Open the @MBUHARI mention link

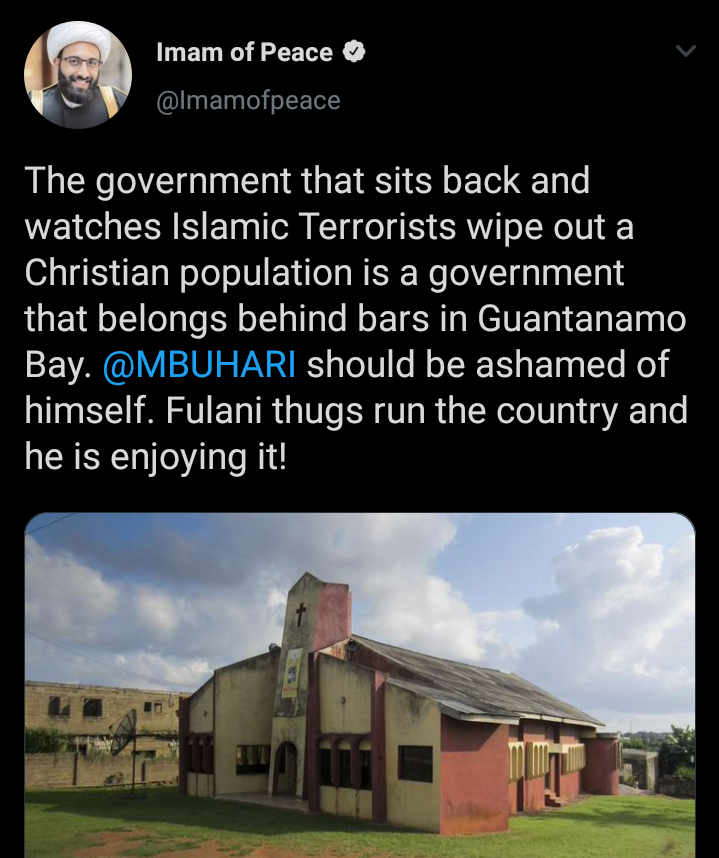[199, 365]
